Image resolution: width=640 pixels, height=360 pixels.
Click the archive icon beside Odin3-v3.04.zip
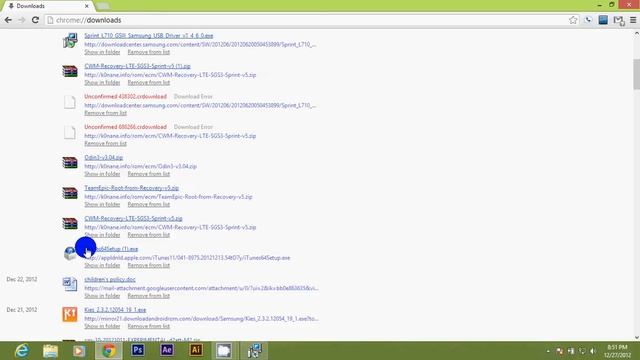click(70, 162)
